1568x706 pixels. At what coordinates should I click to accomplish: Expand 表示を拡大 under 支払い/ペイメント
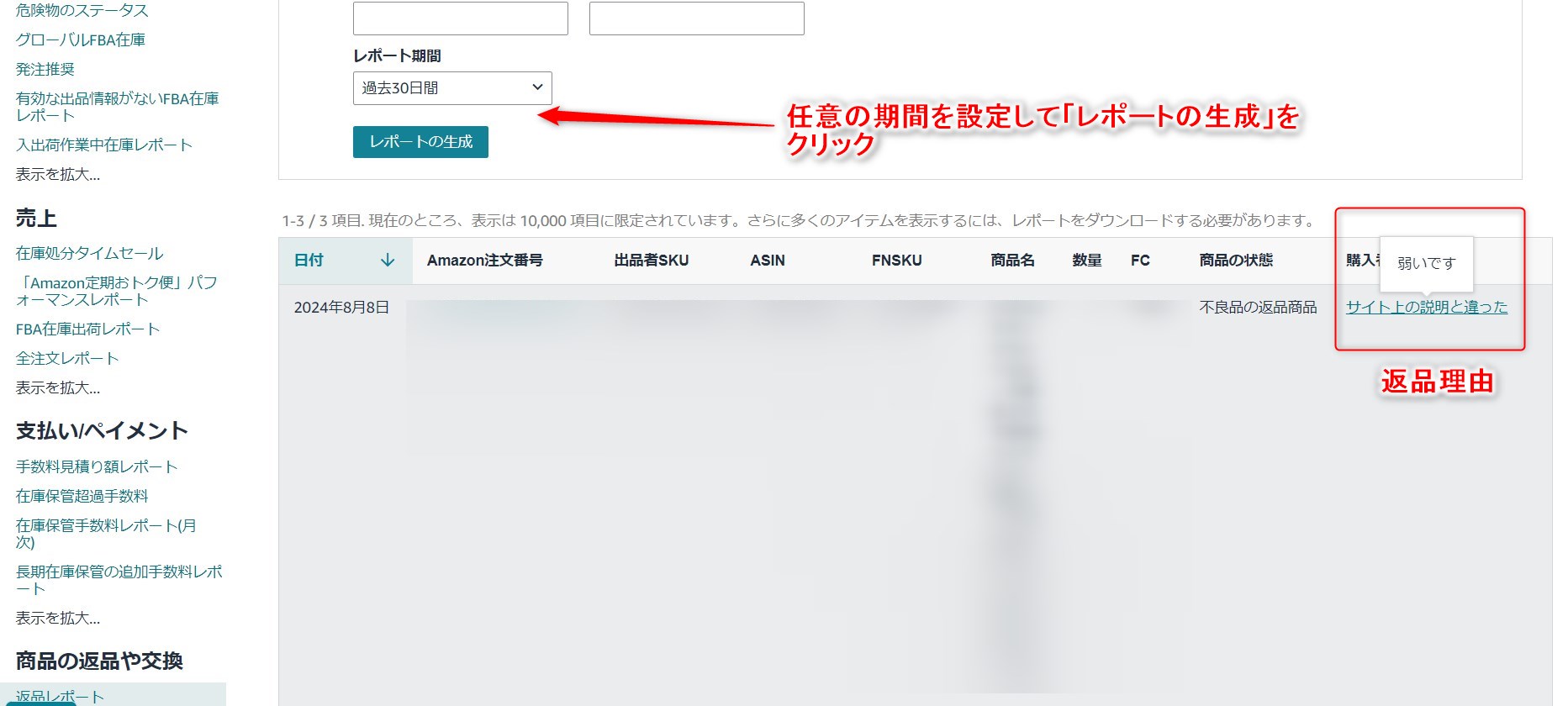point(58,618)
